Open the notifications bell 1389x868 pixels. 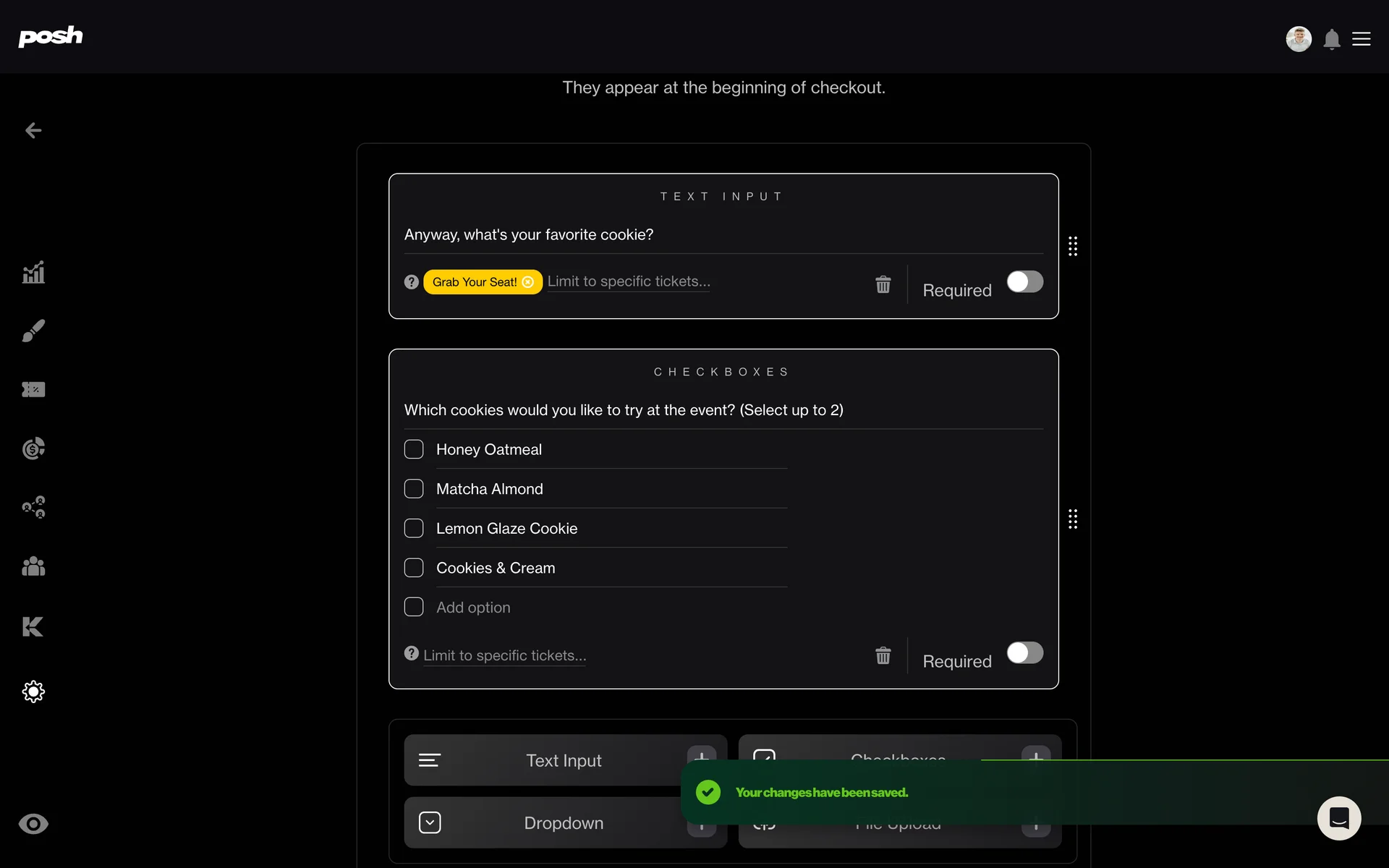click(1331, 39)
